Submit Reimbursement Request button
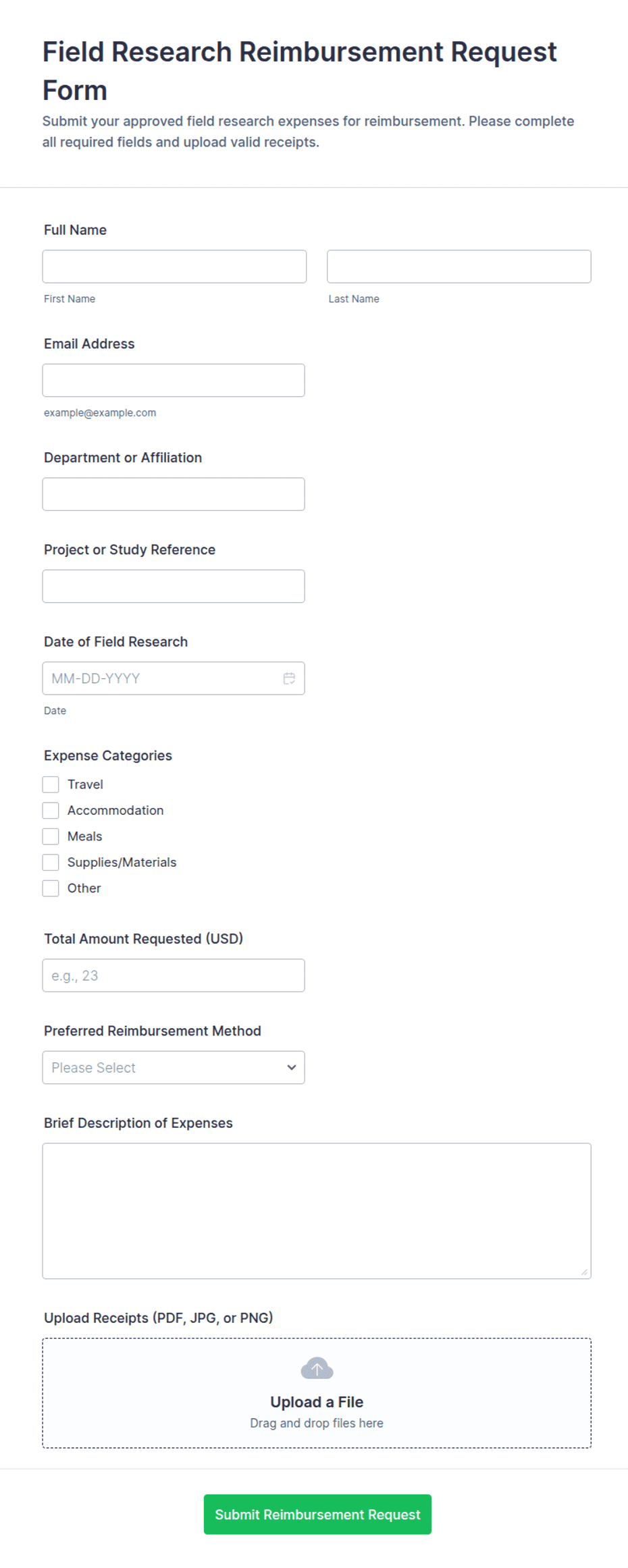 click(x=317, y=1514)
